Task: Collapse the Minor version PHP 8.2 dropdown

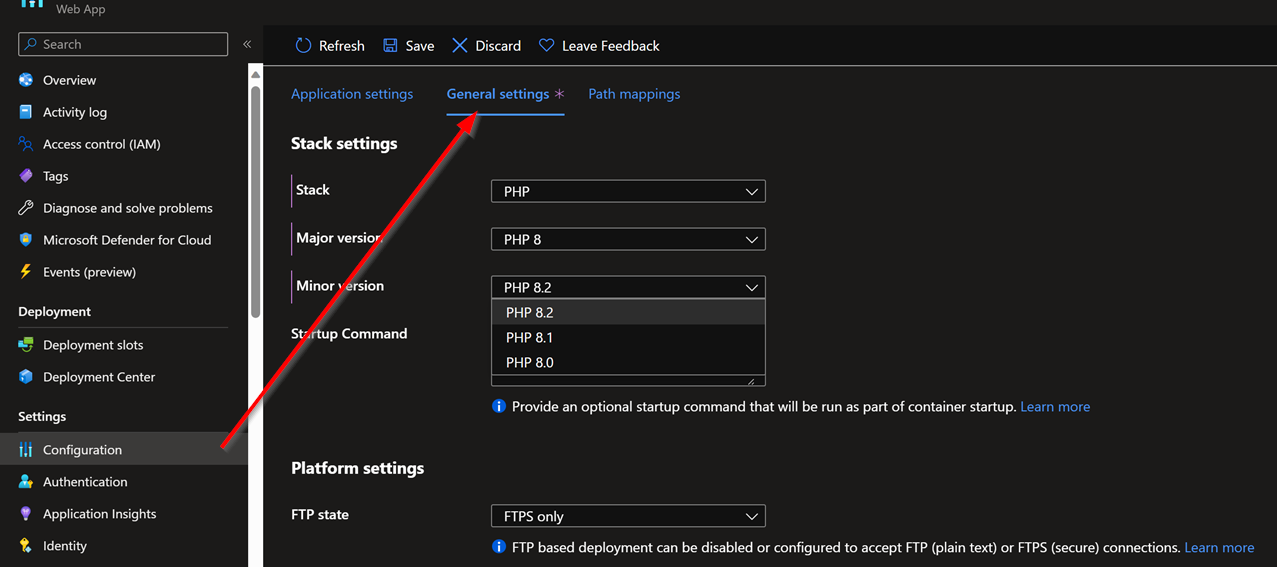Action: [x=628, y=287]
